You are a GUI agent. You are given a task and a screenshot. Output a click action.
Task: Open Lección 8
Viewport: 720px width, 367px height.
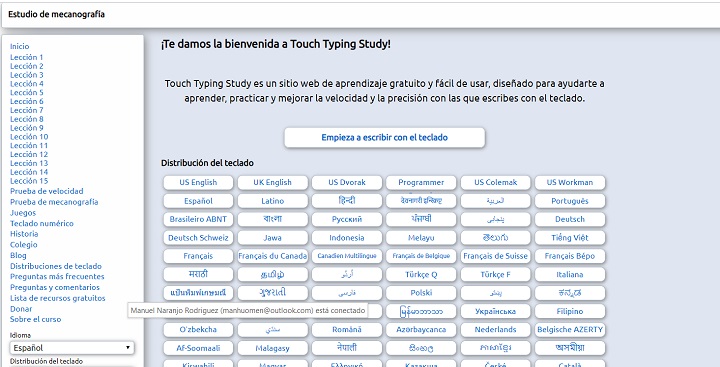click(27, 119)
